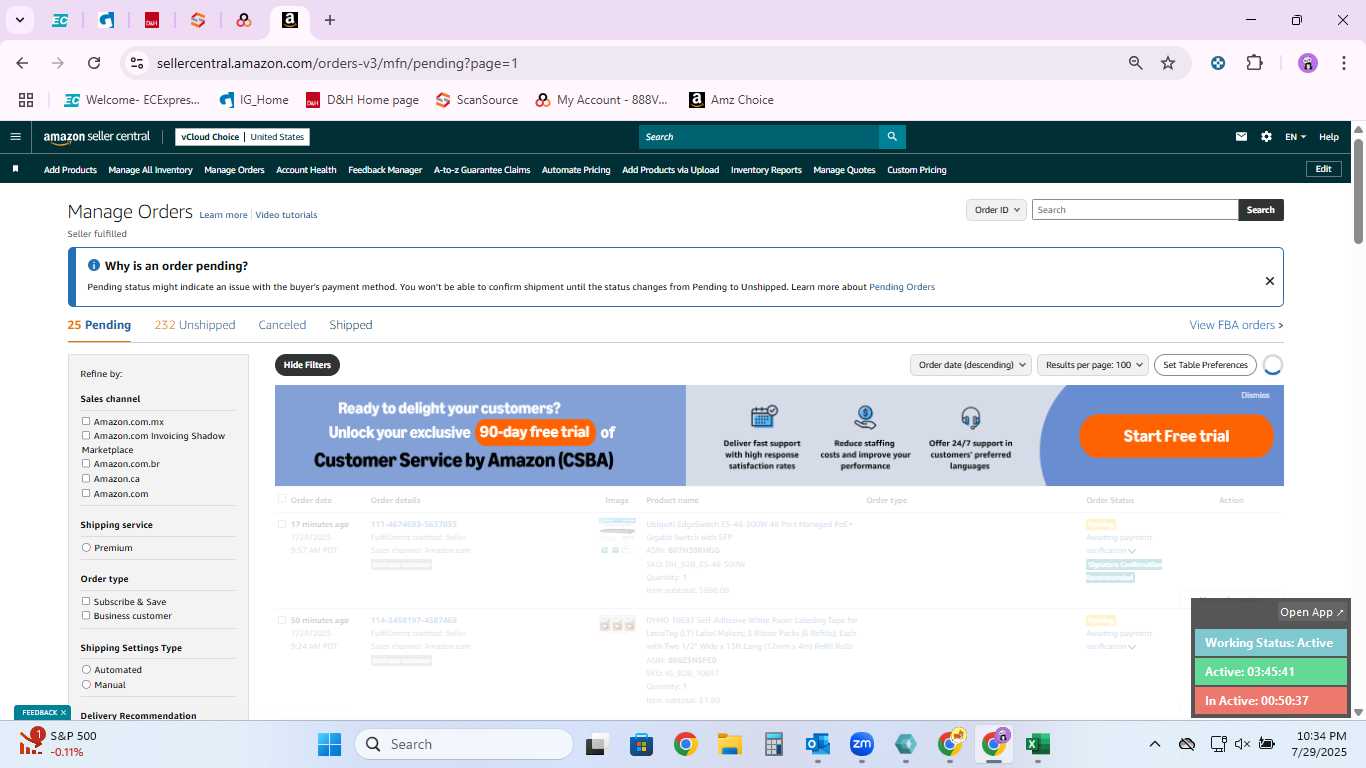Open Inventory Reports menu item
Screen dimensions: 1366x768
(x=766, y=170)
